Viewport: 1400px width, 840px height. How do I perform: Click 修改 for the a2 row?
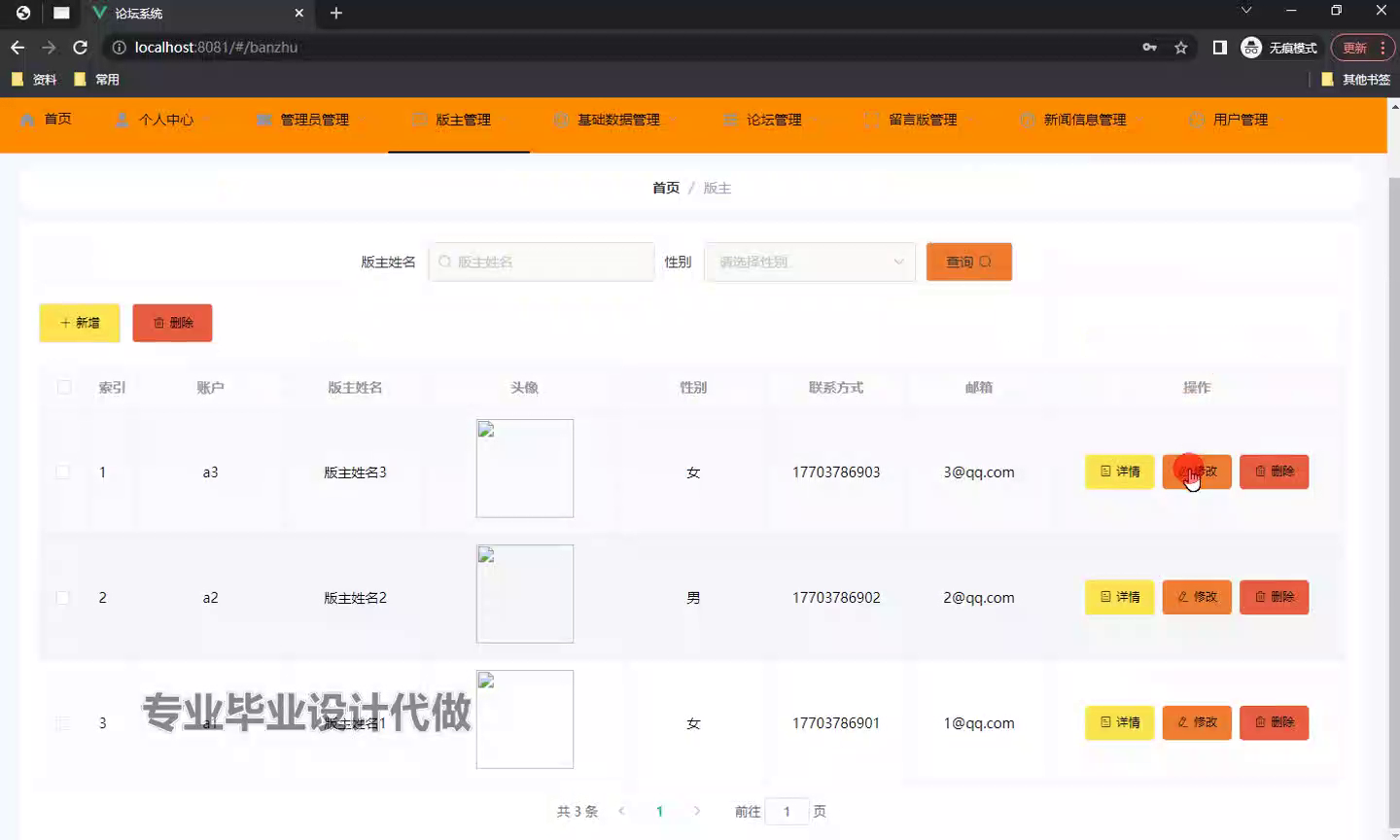1197,597
